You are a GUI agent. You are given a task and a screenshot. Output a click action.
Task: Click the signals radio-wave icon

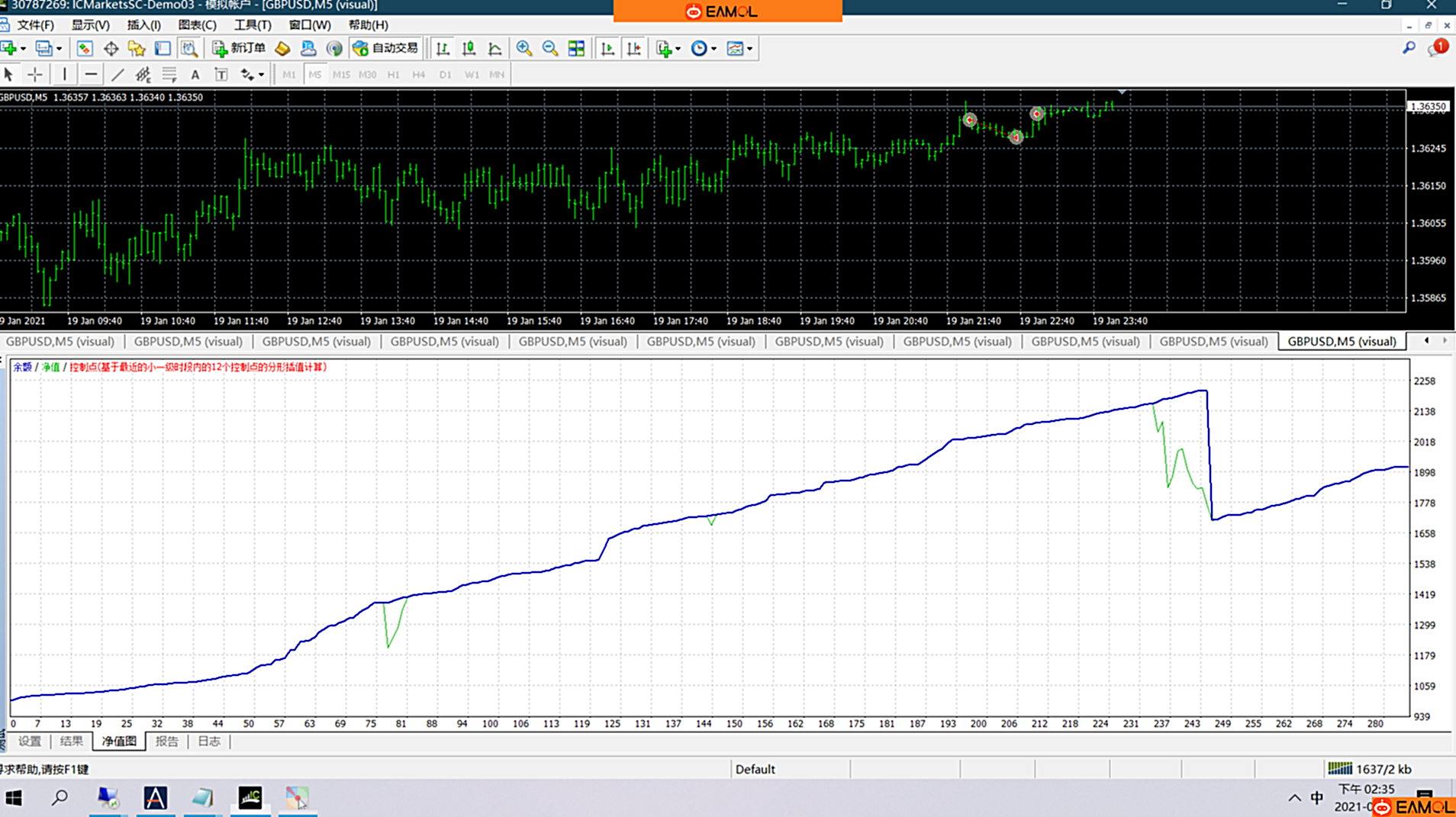pyautogui.click(x=334, y=48)
